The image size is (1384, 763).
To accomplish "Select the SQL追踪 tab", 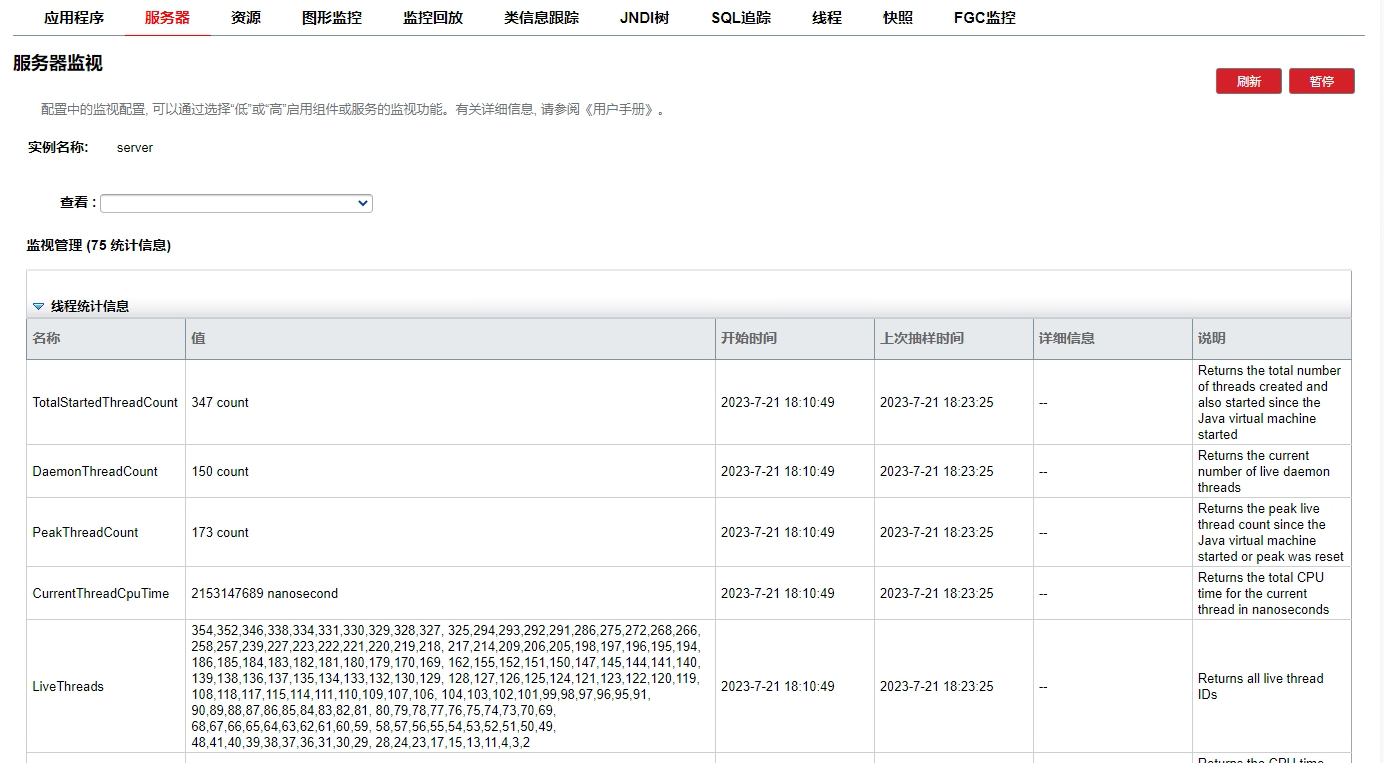I will tap(741, 18).
